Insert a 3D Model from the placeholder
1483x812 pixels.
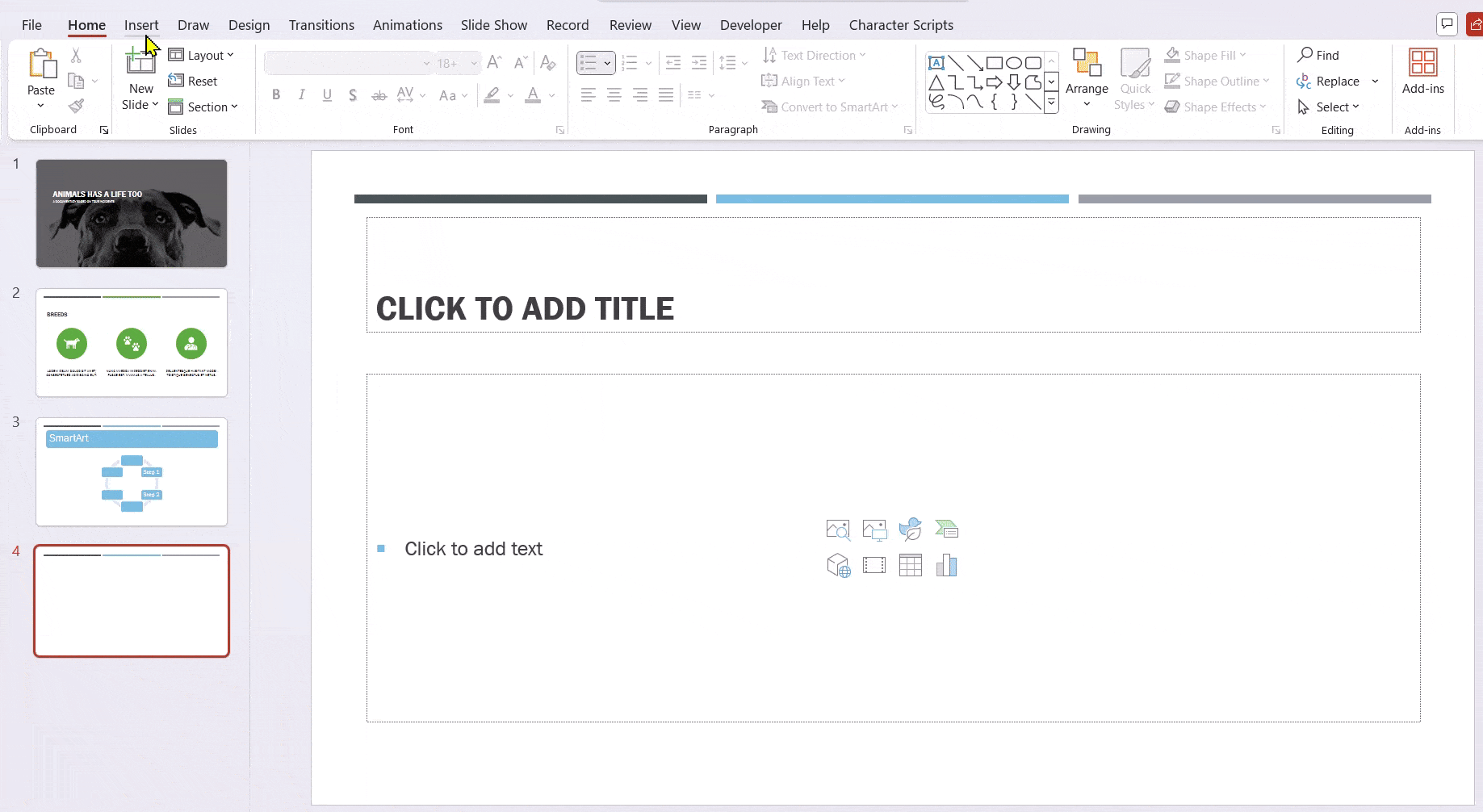coord(838,565)
